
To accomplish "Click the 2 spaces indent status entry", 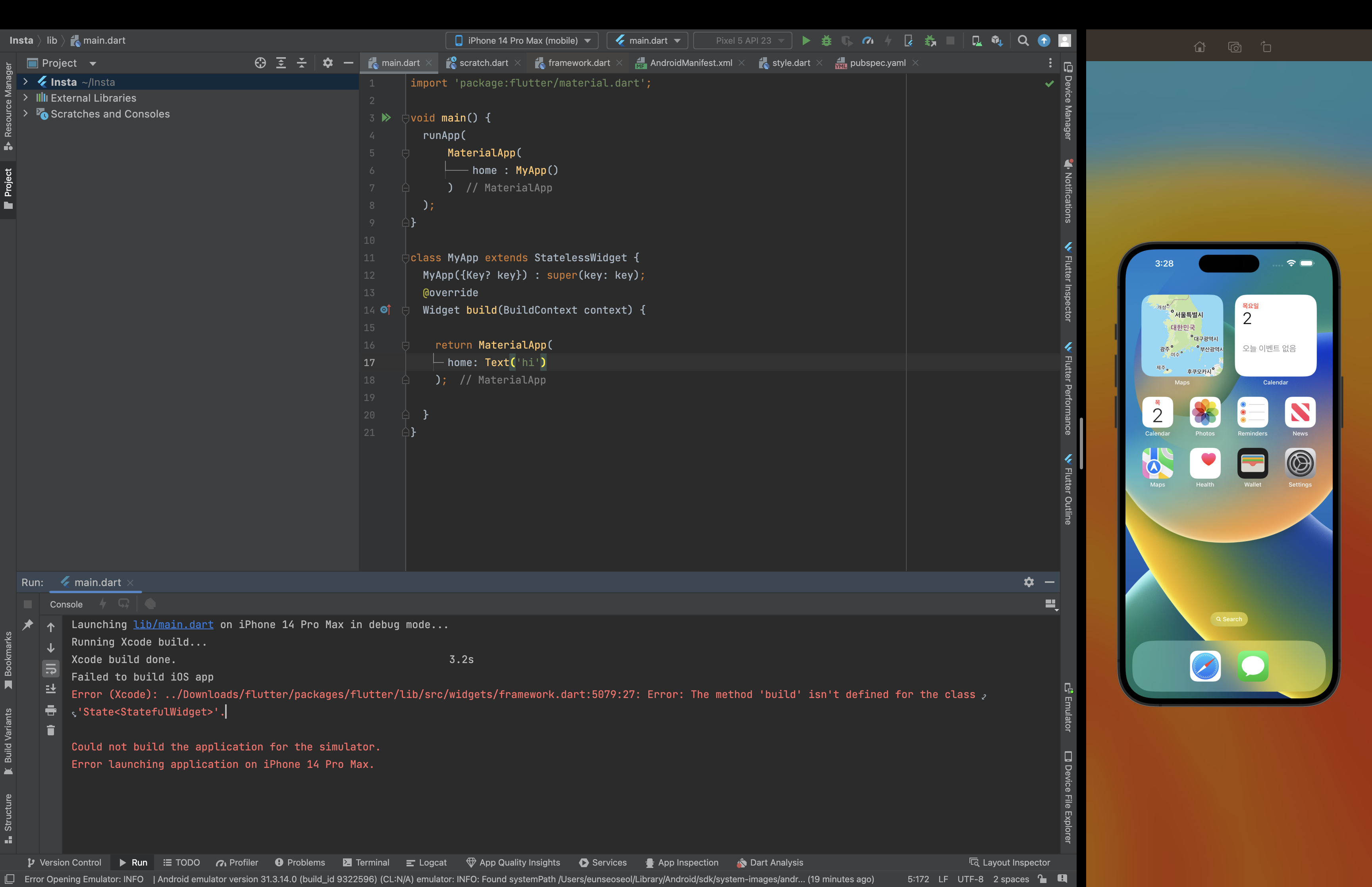I will tap(1011, 879).
